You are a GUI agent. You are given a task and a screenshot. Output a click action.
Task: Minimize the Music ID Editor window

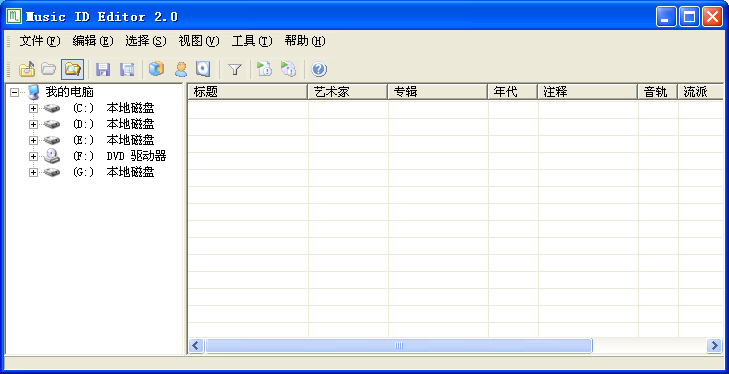pos(666,17)
